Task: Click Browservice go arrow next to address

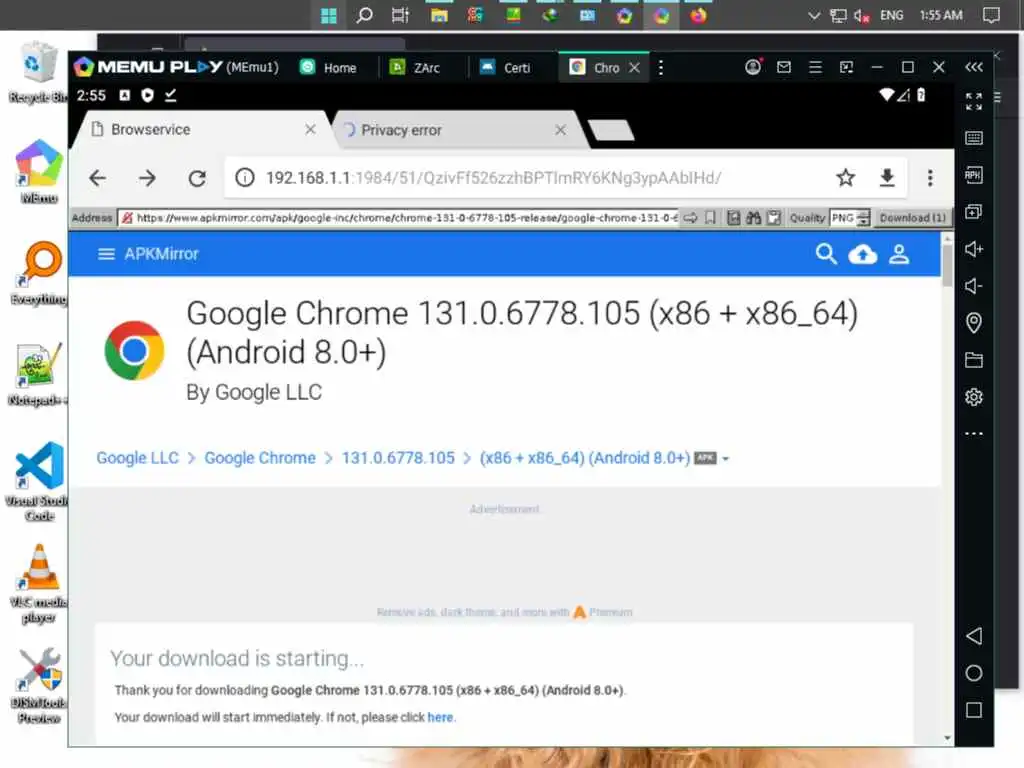Action: [690, 217]
